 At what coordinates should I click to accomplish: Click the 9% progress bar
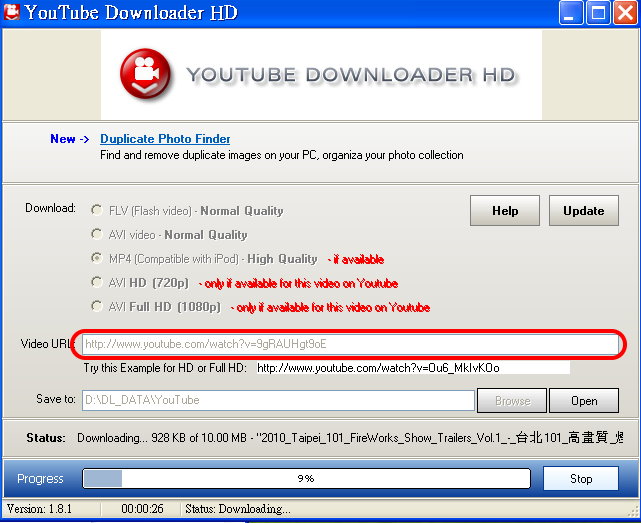point(306,478)
